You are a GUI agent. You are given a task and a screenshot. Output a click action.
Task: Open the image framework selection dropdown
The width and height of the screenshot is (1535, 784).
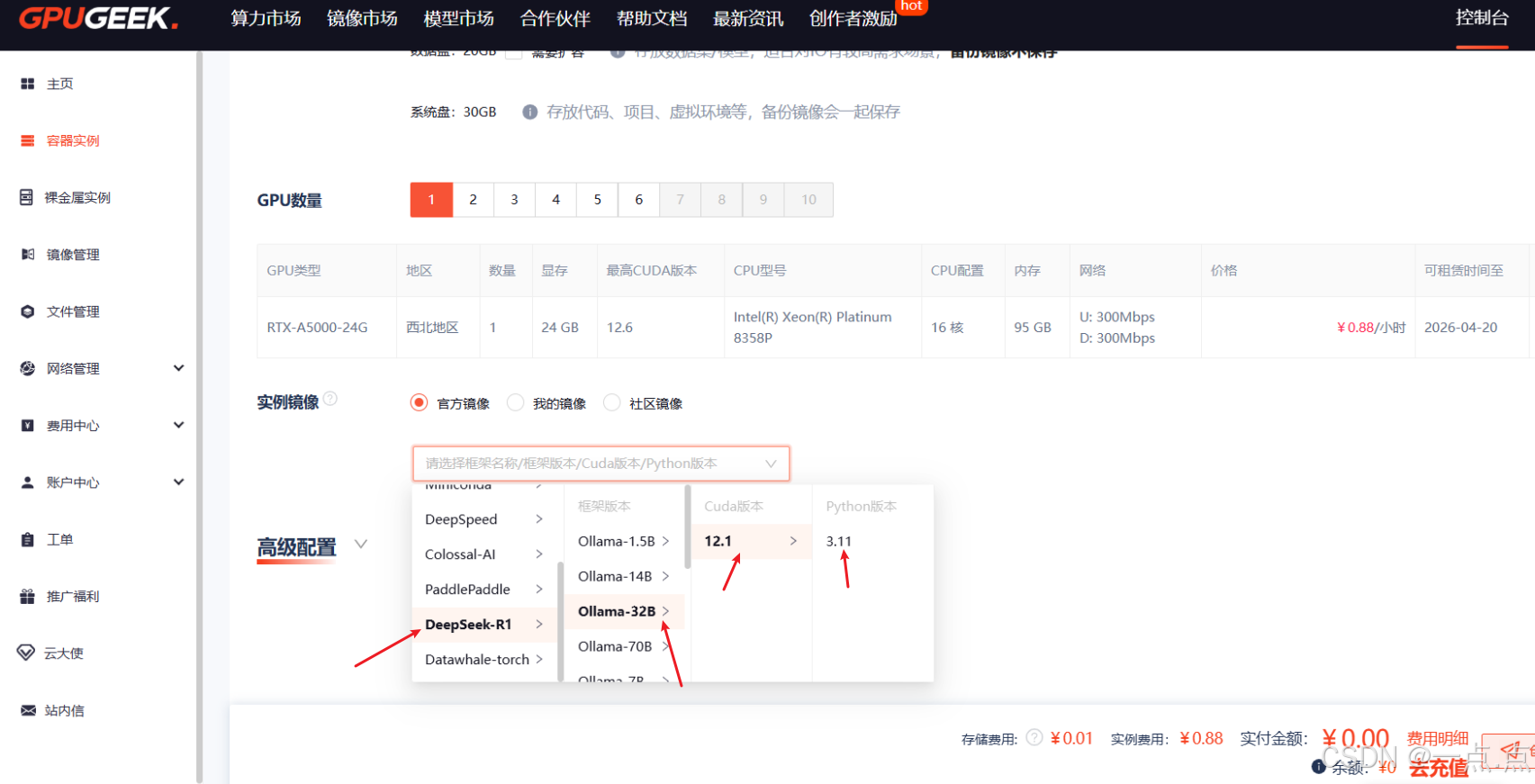[601, 464]
